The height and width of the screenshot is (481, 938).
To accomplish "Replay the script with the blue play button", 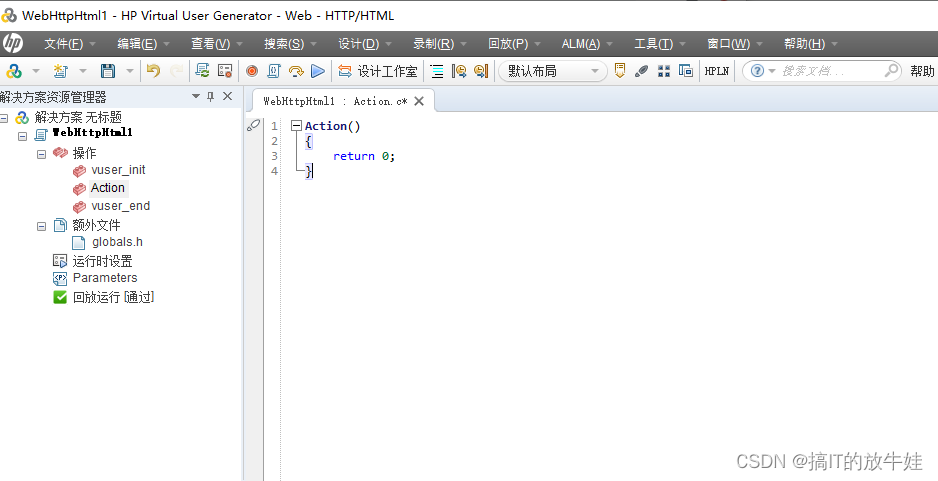I will [318, 71].
